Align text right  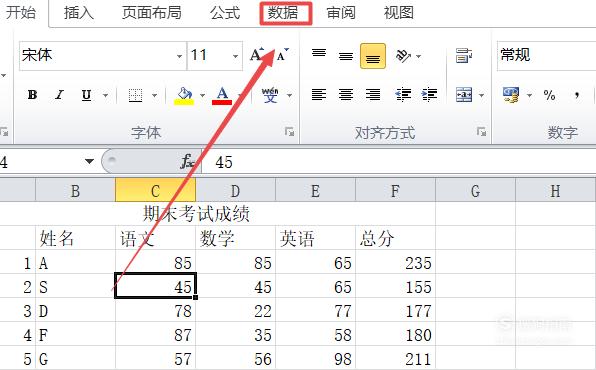pos(373,94)
